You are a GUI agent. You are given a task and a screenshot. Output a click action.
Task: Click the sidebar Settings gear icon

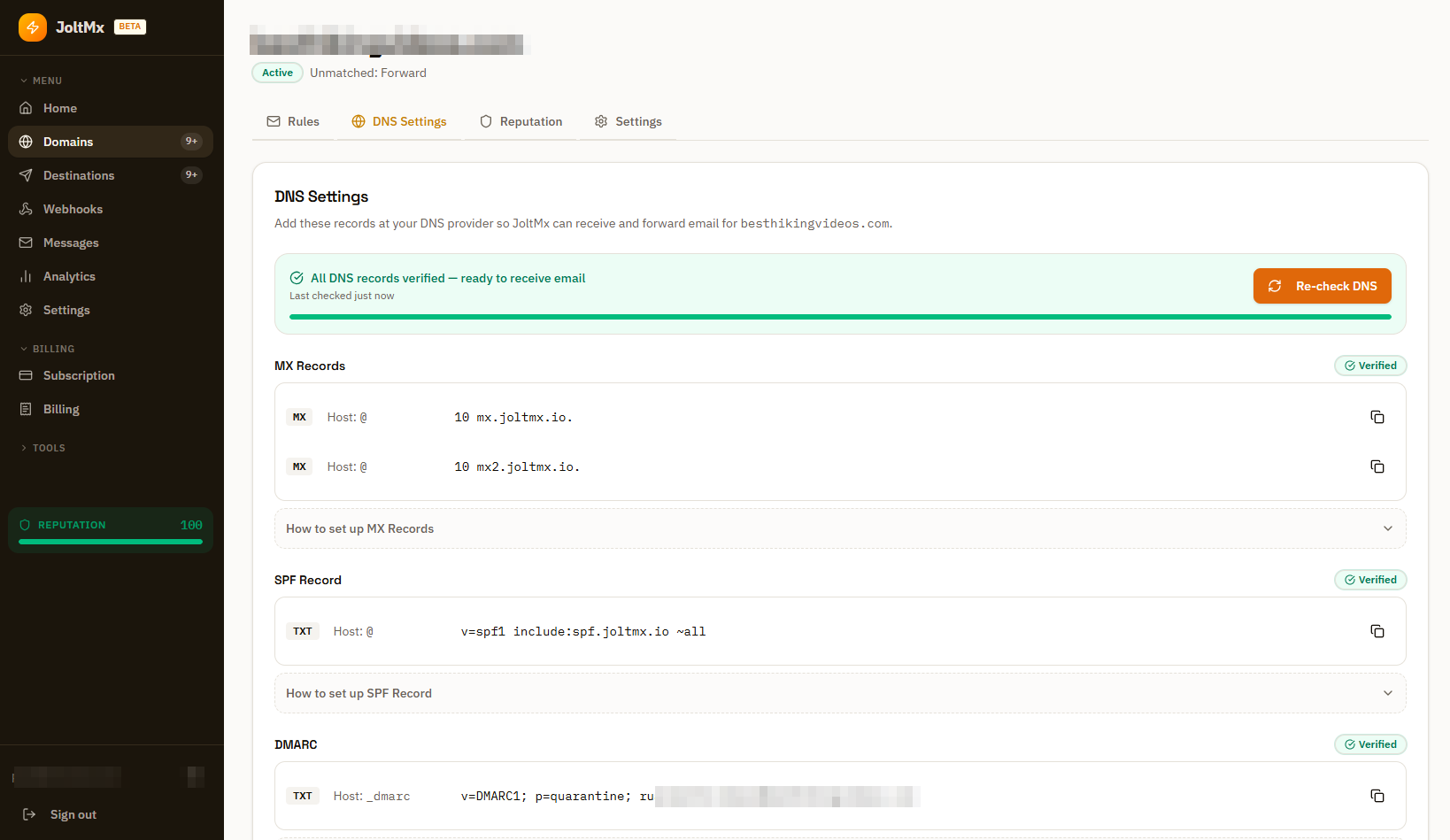pos(26,310)
